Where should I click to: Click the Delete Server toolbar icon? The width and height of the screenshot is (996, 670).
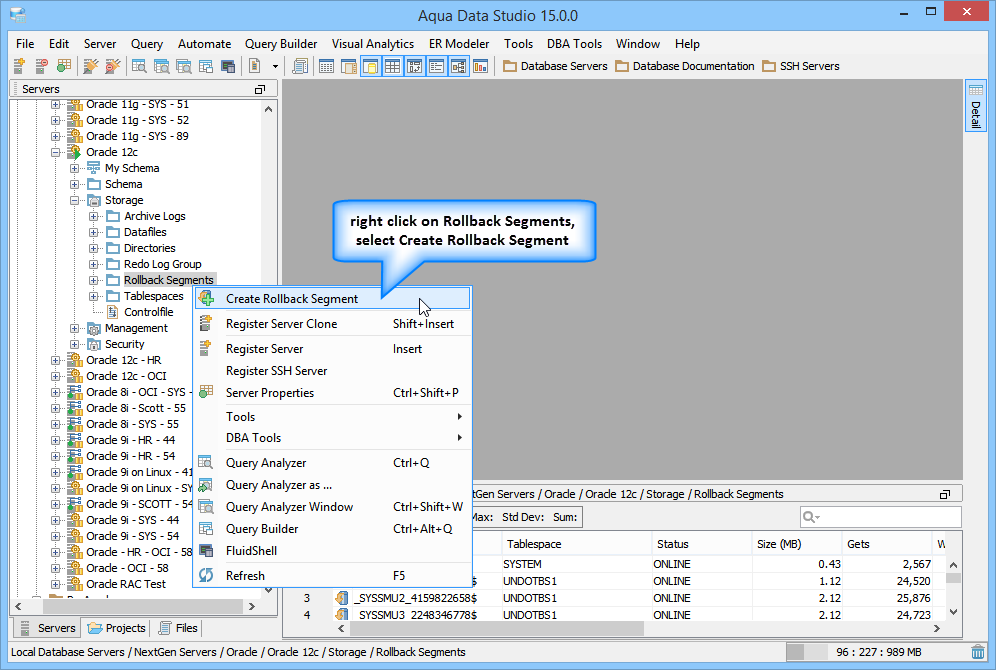pos(41,65)
